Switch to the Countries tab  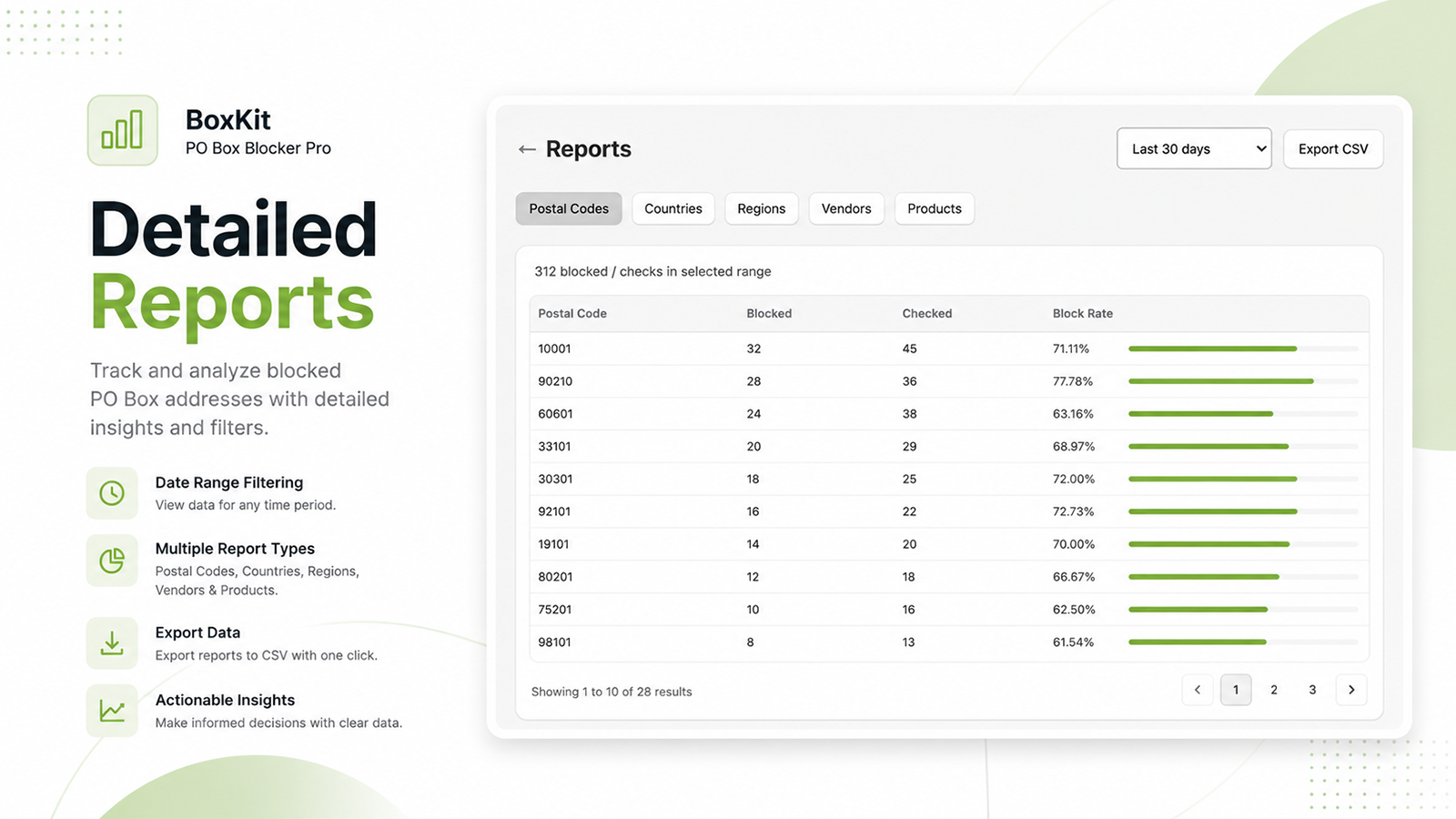click(x=673, y=208)
